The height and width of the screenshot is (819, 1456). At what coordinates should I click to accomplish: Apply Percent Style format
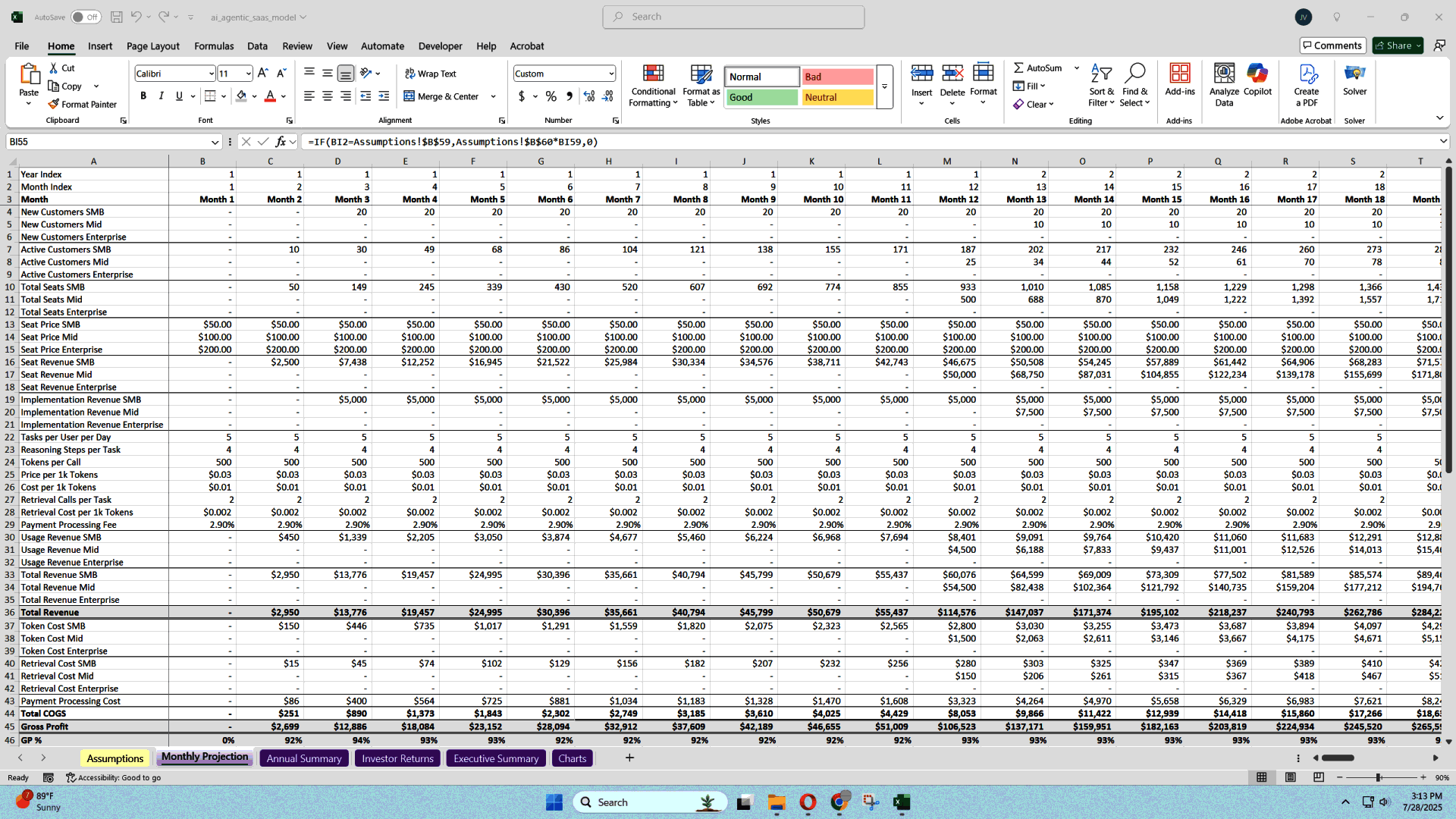pos(551,96)
